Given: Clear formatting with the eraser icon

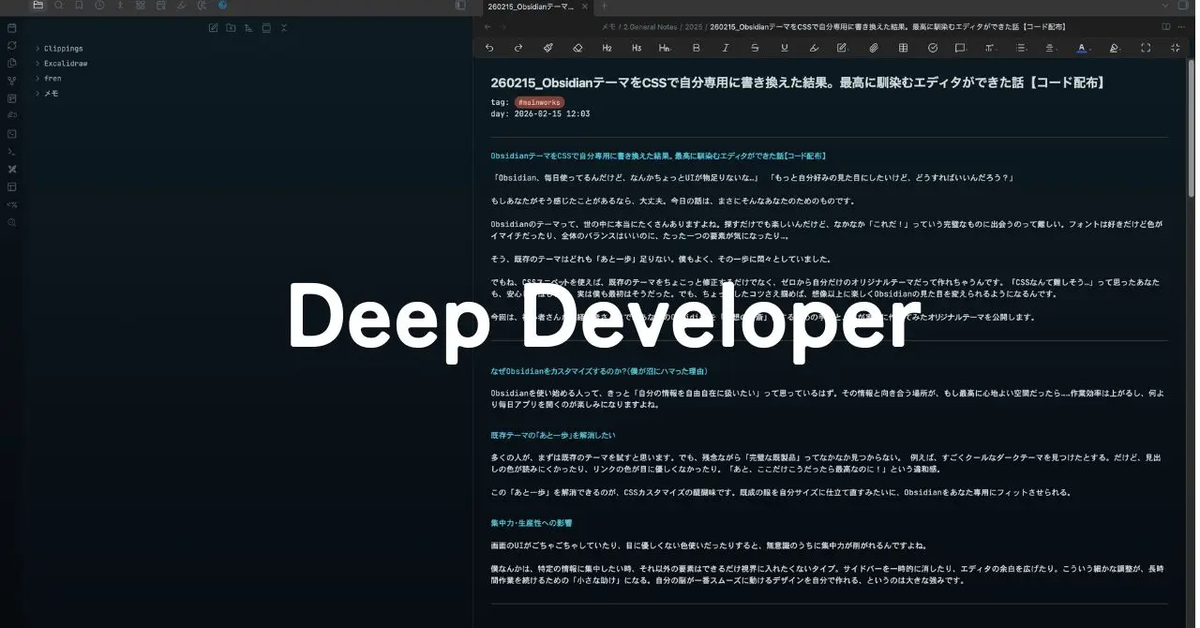Looking at the screenshot, I should (577, 47).
